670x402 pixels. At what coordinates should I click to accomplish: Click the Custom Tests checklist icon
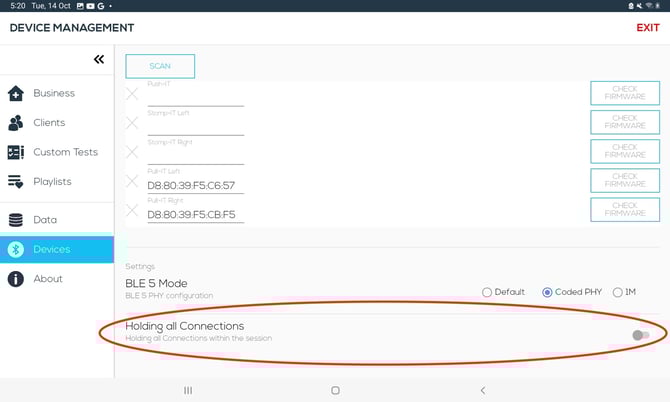[x=15, y=152]
